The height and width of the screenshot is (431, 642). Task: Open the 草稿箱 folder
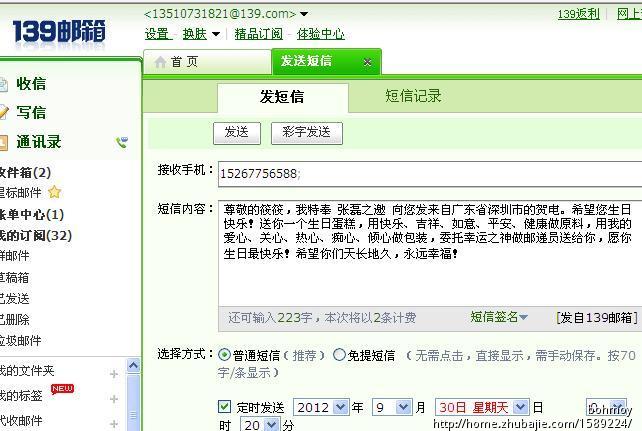pyautogui.click(x=14, y=278)
